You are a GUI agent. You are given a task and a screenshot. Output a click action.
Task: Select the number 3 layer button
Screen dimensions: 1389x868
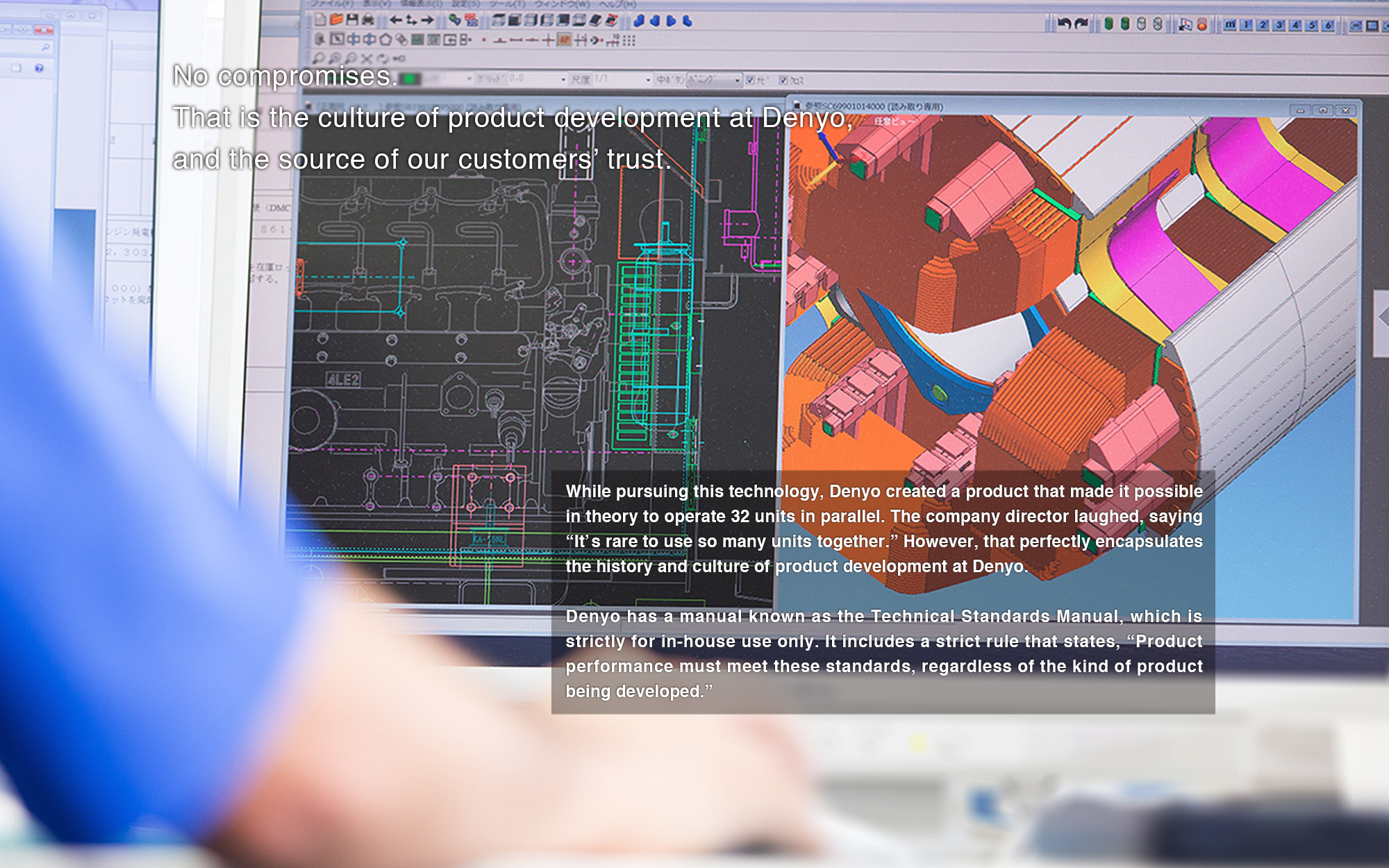[x=1279, y=25]
